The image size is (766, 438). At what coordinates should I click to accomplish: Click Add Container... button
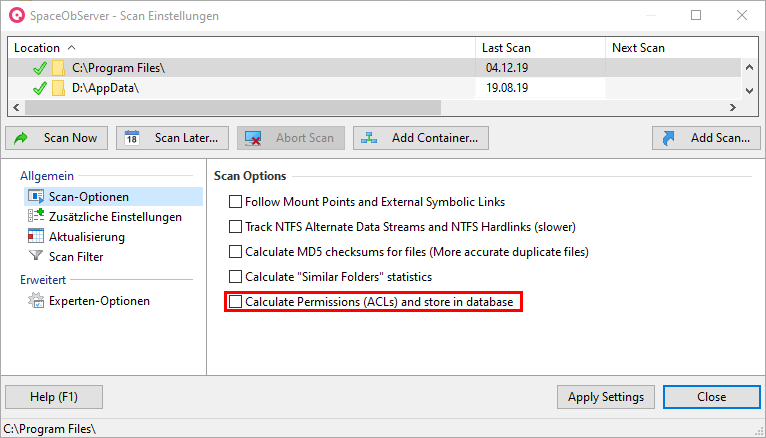tap(421, 138)
